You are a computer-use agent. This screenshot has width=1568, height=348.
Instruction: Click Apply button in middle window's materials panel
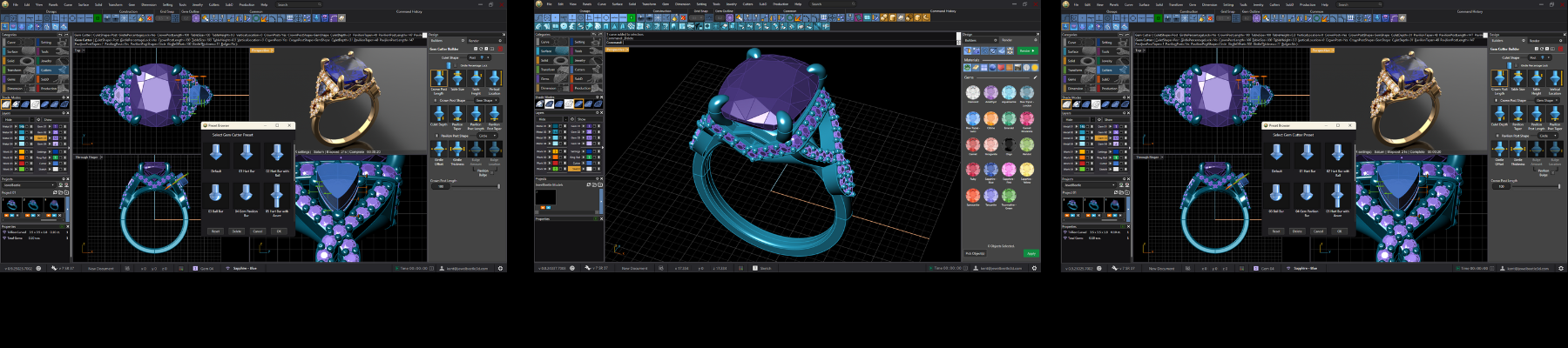[1031, 254]
